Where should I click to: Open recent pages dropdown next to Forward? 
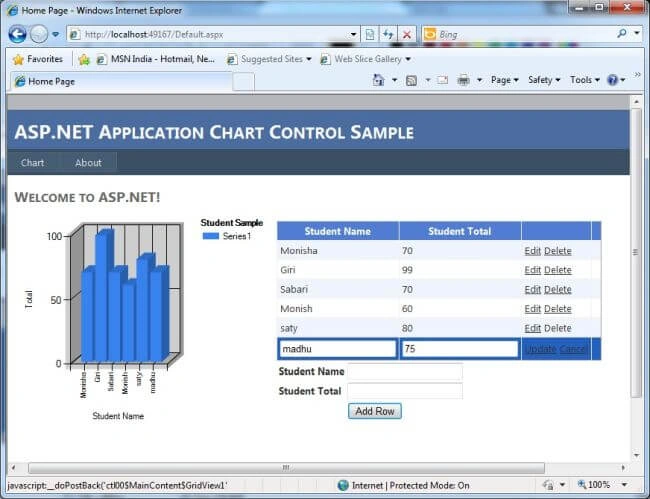coord(56,34)
